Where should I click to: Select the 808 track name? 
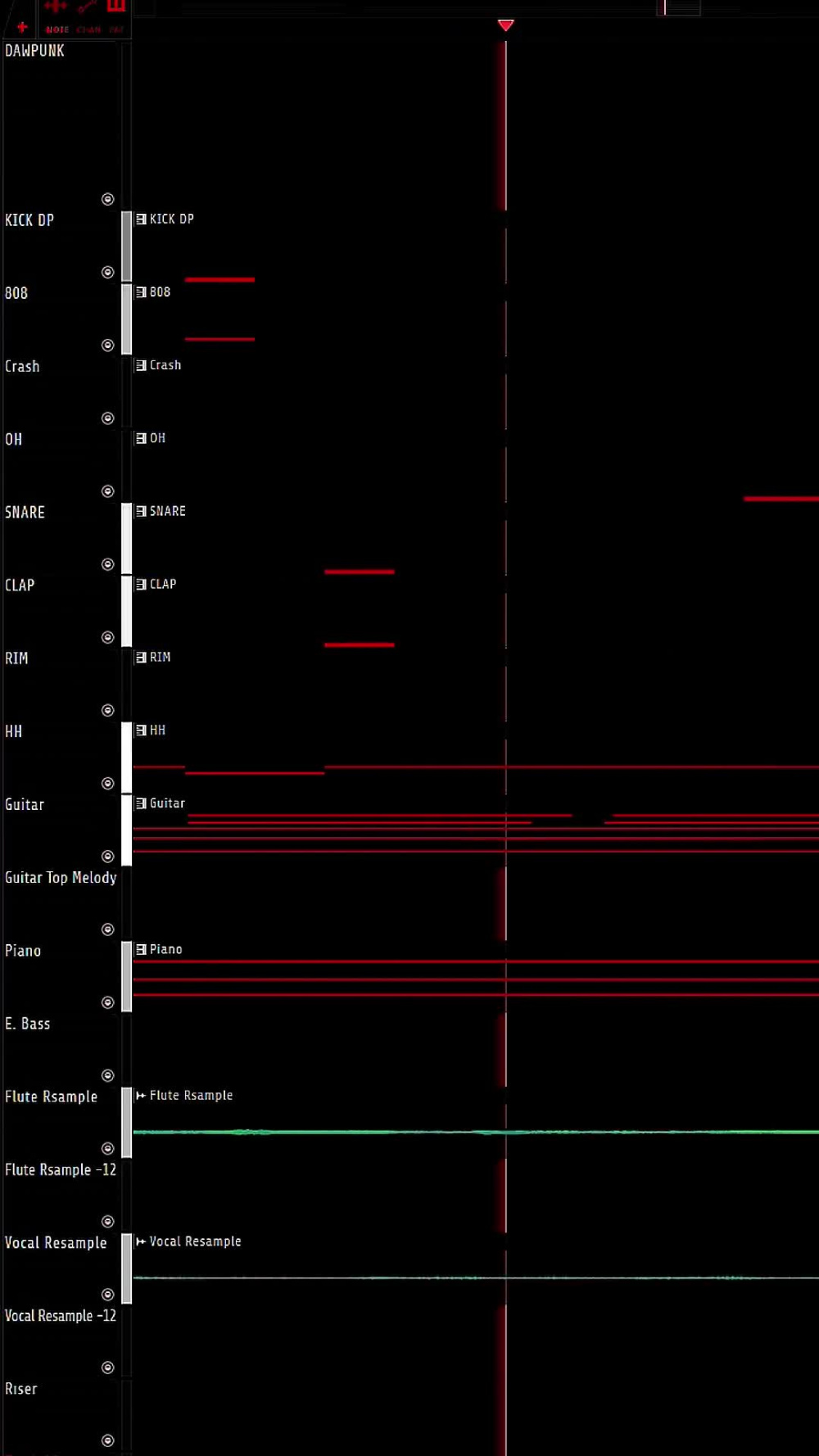[x=16, y=293]
